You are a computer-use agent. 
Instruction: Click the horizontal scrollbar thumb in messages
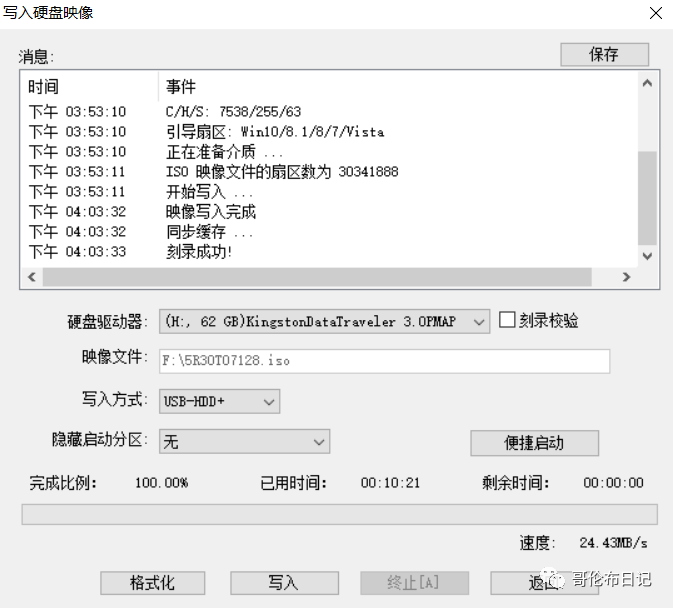[317, 277]
